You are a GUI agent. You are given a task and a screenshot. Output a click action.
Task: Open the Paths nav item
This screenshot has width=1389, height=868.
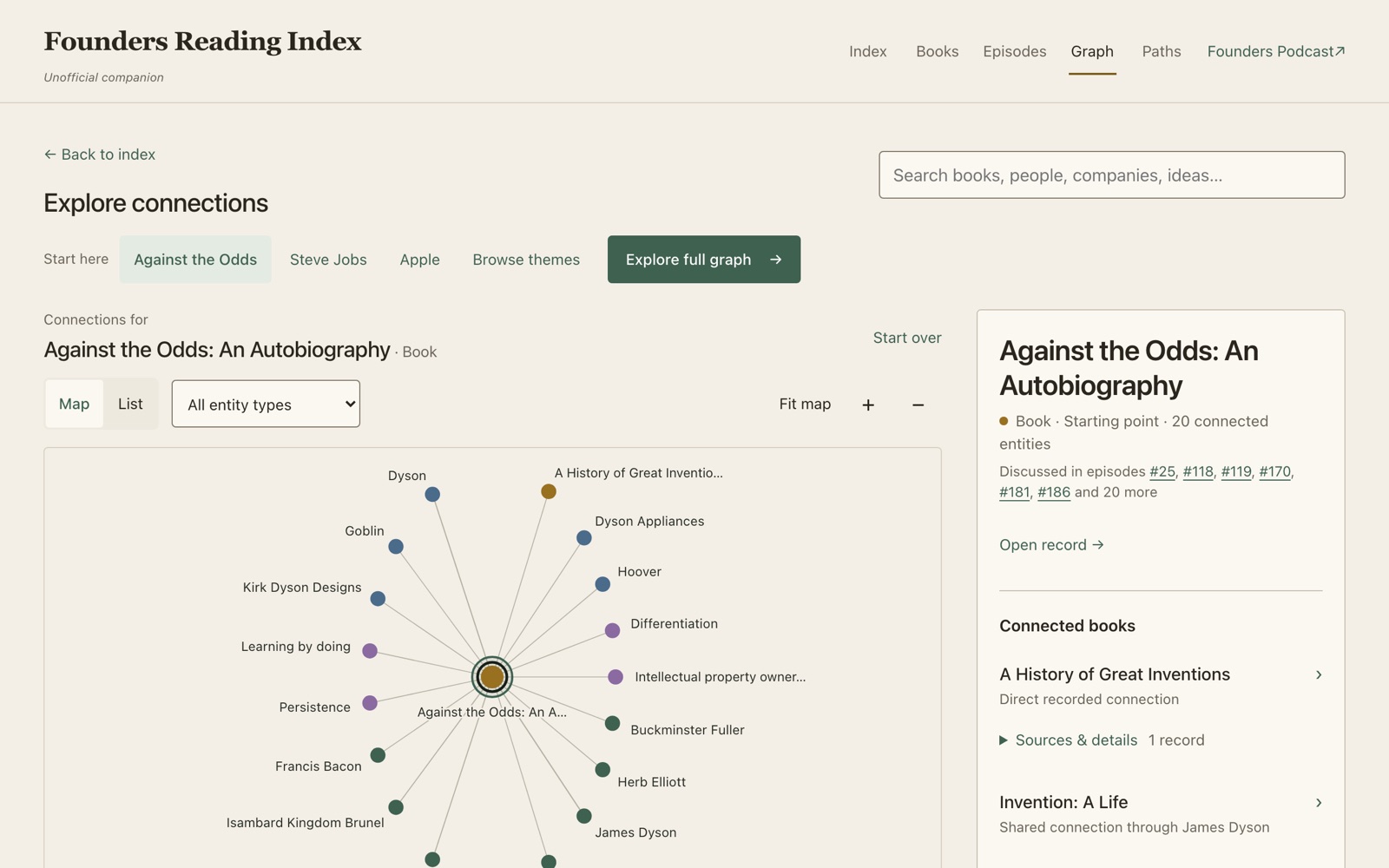click(x=1162, y=51)
